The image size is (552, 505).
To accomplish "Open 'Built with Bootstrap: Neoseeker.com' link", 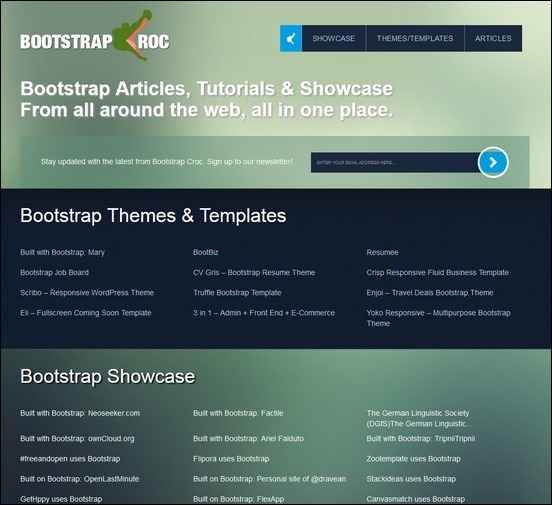I will click(x=80, y=413).
